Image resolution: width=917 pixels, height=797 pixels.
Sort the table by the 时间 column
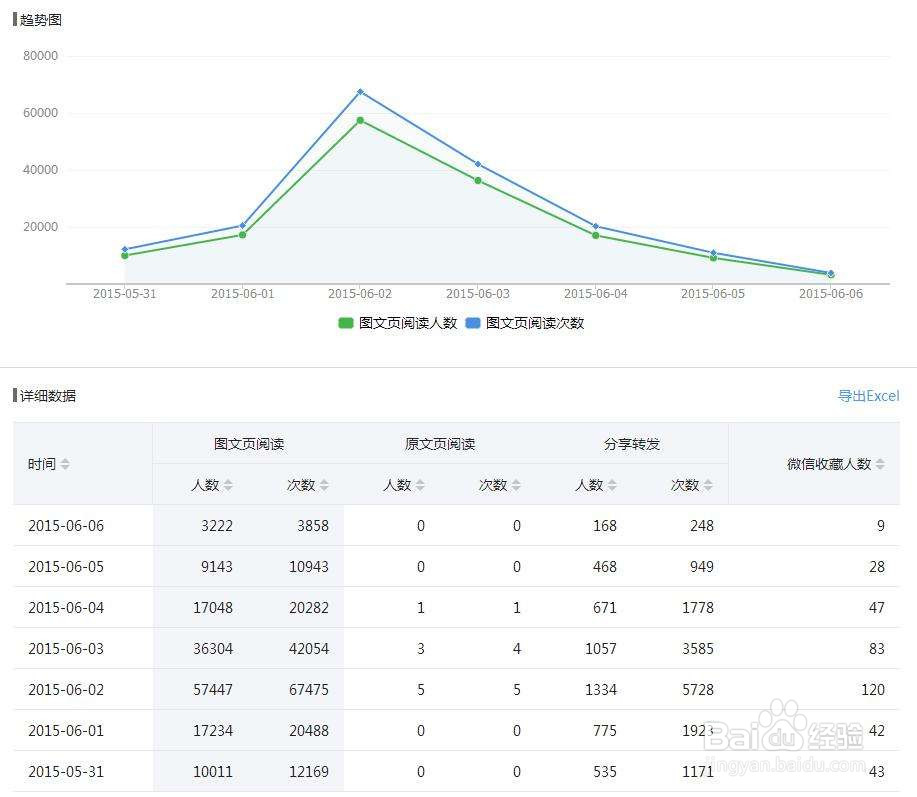tap(65, 464)
